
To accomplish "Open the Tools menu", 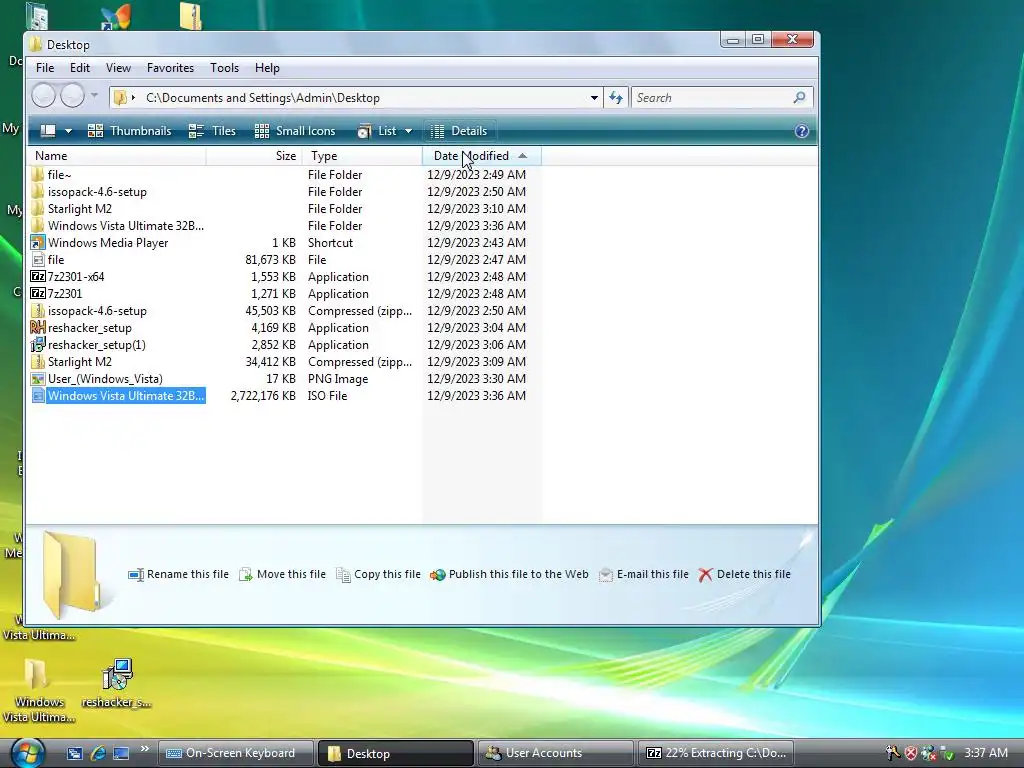I will [224, 68].
